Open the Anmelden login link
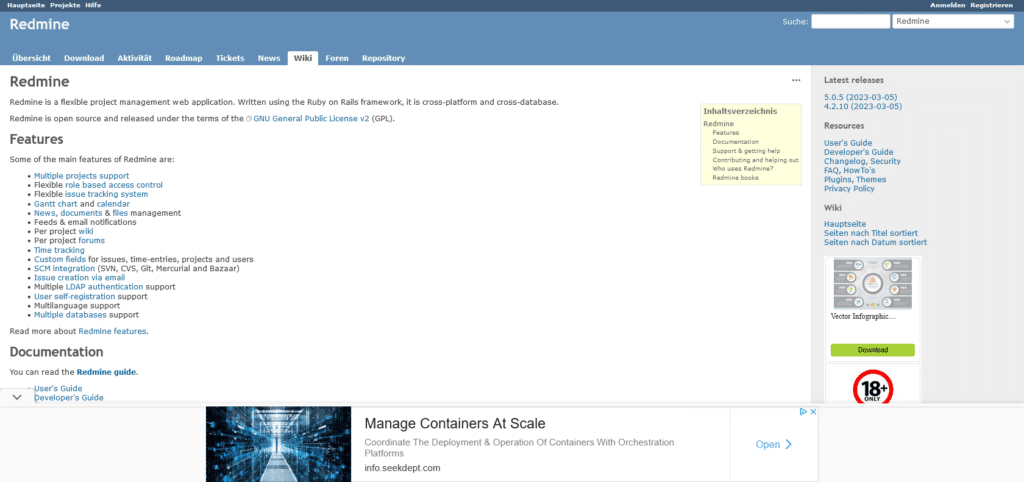The height and width of the screenshot is (482, 1024). 948,5
